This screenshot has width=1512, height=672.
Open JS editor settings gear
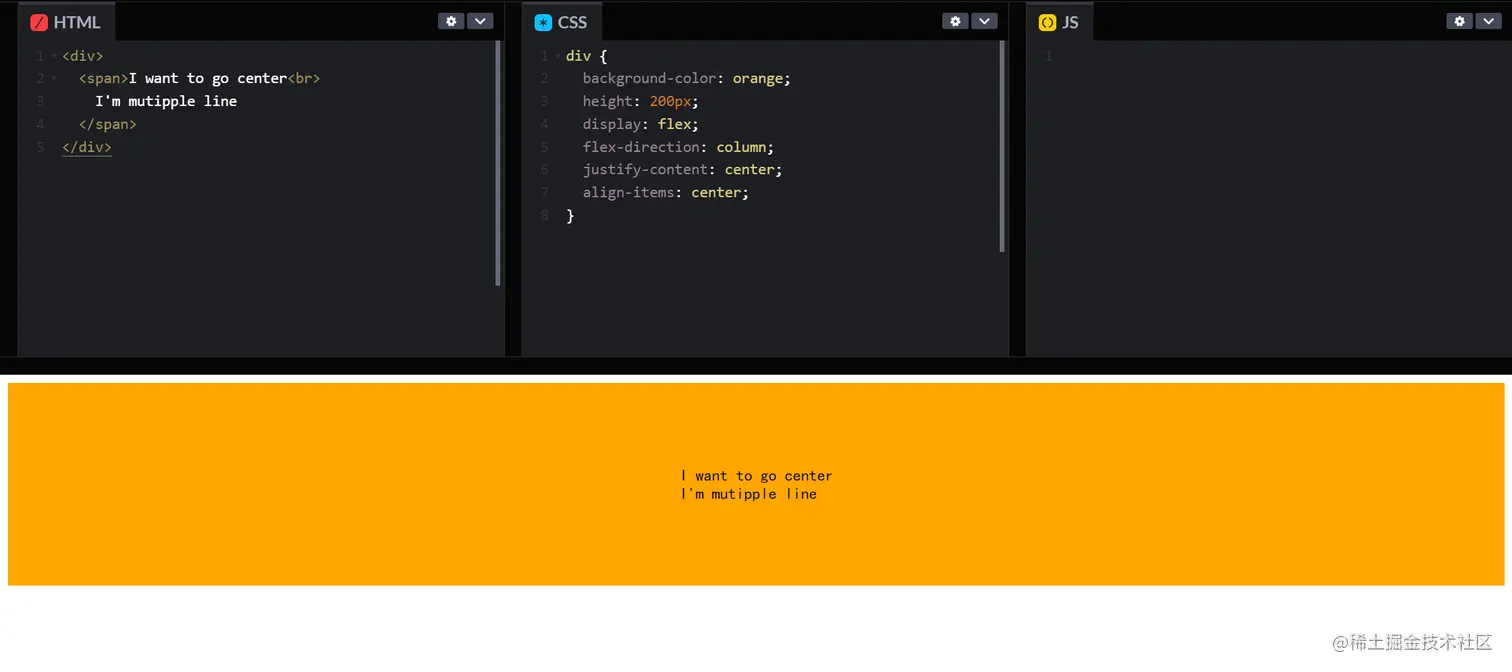pos(1459,21)
